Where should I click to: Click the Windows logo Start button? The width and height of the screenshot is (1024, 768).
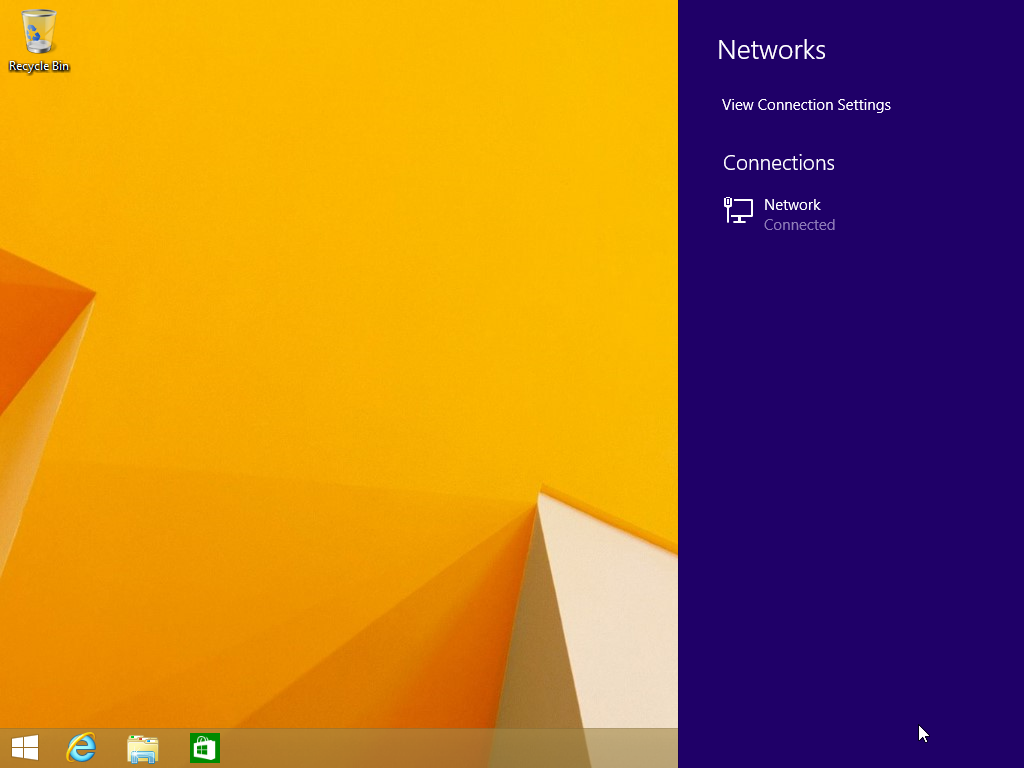click(x=24, y=747)
